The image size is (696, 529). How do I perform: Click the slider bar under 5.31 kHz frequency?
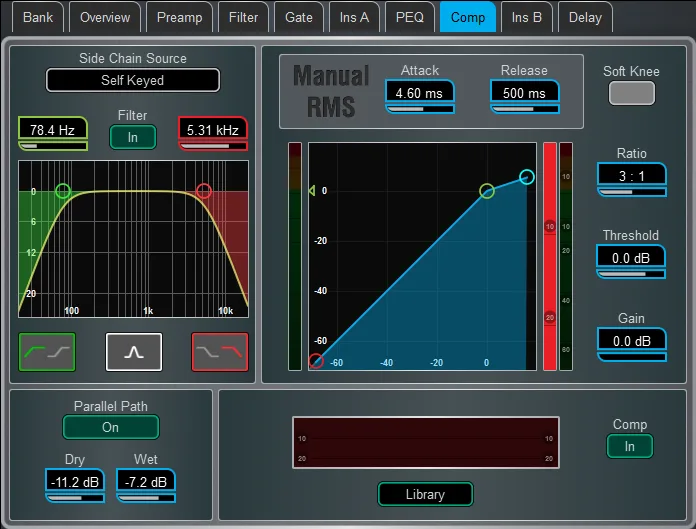click(213, 146)
